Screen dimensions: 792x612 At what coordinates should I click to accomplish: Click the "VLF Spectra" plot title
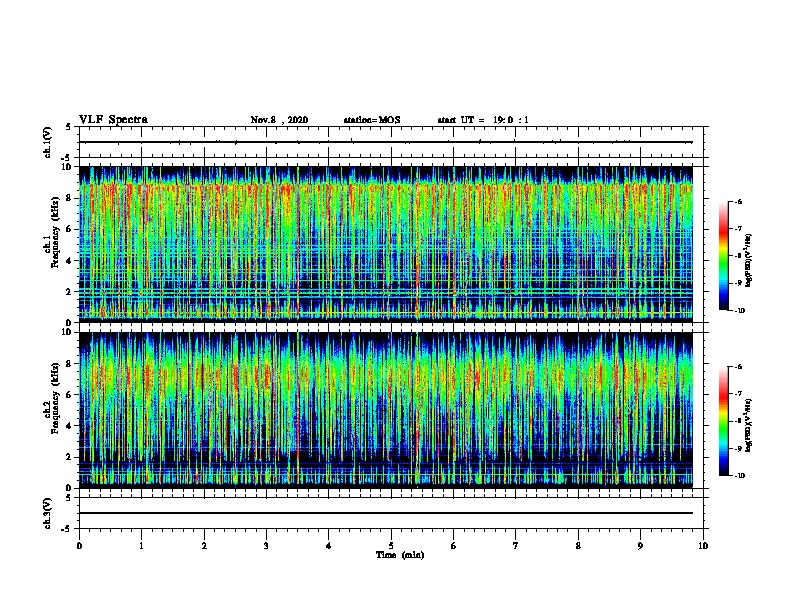(113, 120)
